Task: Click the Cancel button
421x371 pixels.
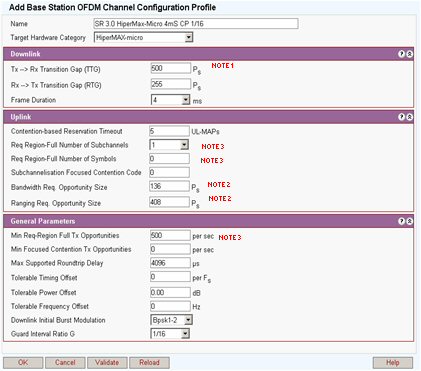Action: coord(65,362)
